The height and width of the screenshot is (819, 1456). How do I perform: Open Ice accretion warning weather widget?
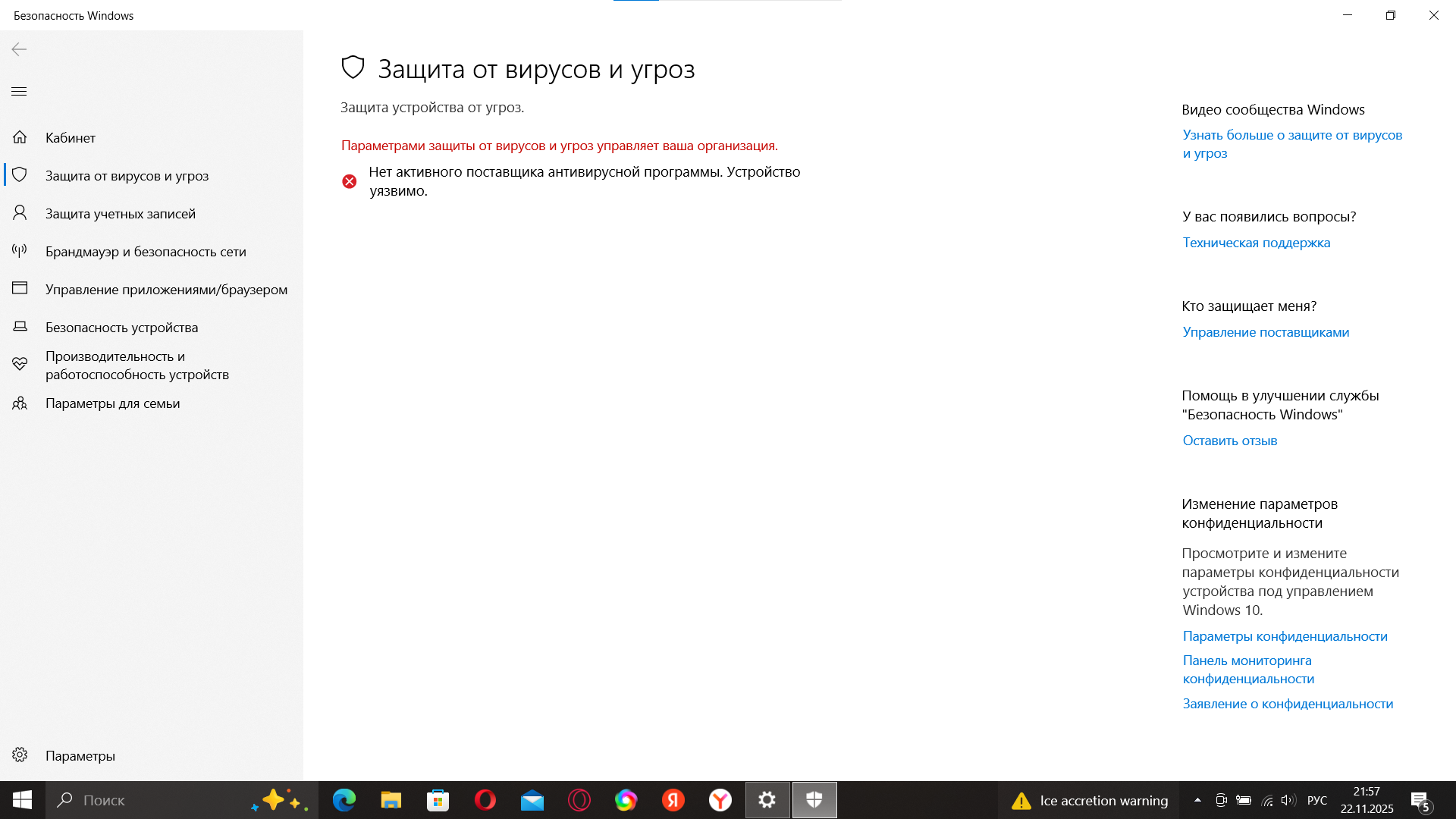click(x=1090, y=800)
